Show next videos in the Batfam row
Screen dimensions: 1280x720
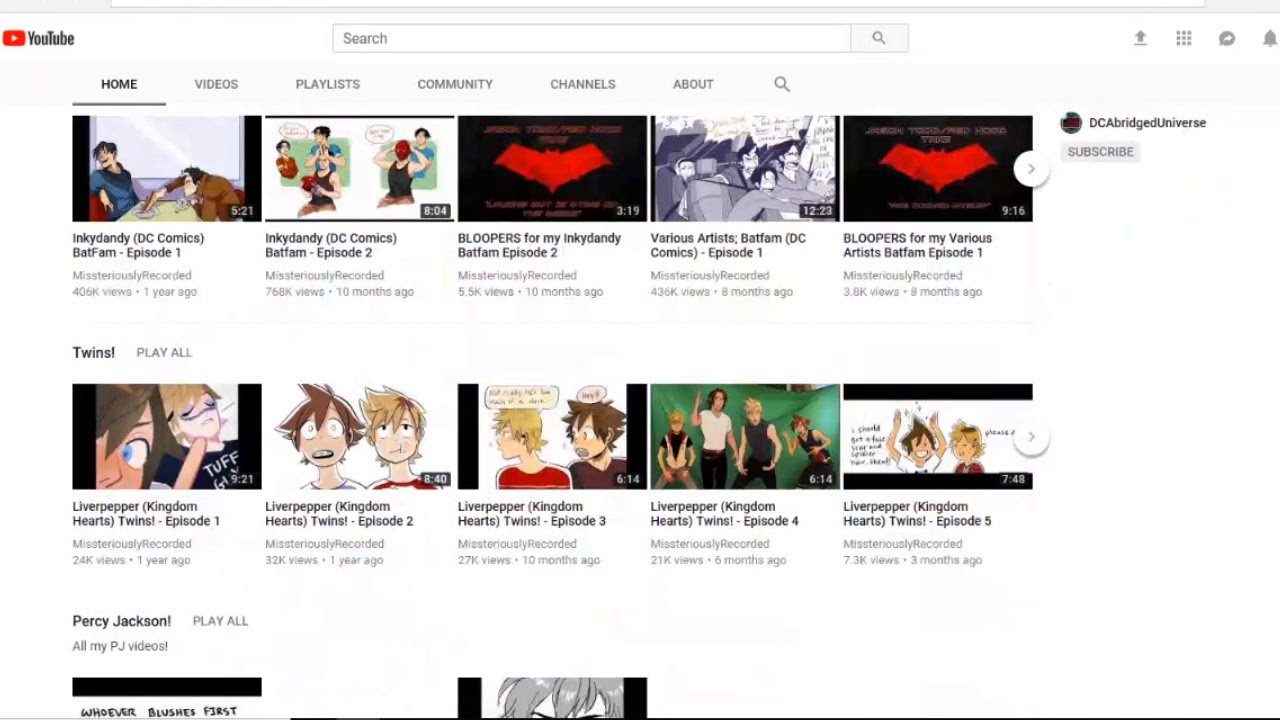pyautogui.click(x=1031, y=169)
